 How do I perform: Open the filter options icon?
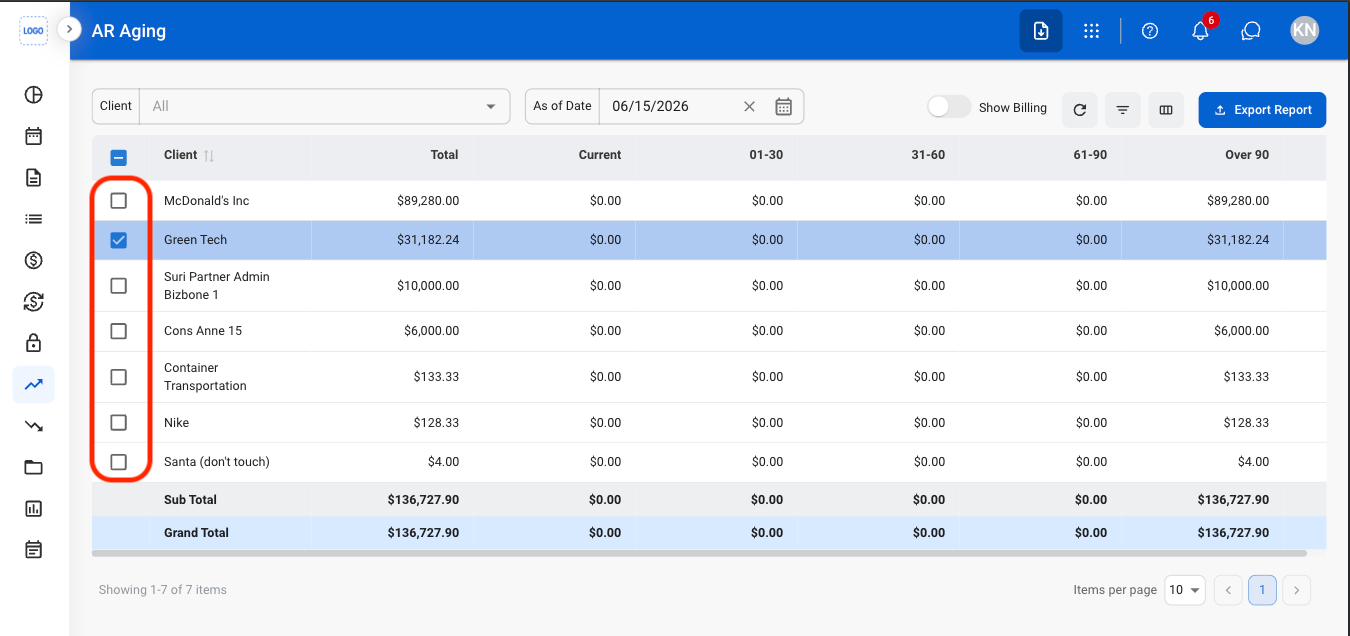pyautogui.click(x=1123, y=110)
